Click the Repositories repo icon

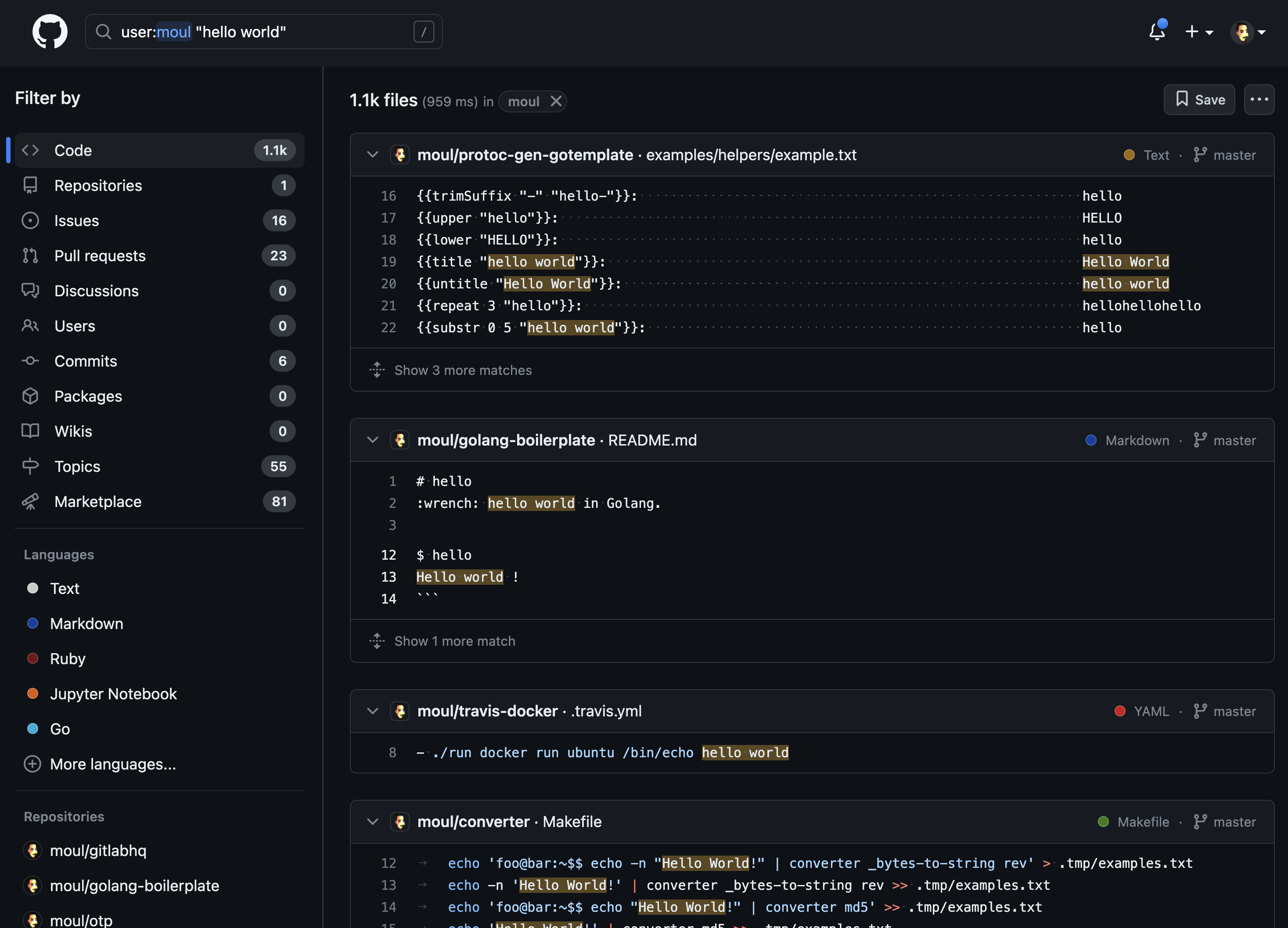click(x=30, y=185)
